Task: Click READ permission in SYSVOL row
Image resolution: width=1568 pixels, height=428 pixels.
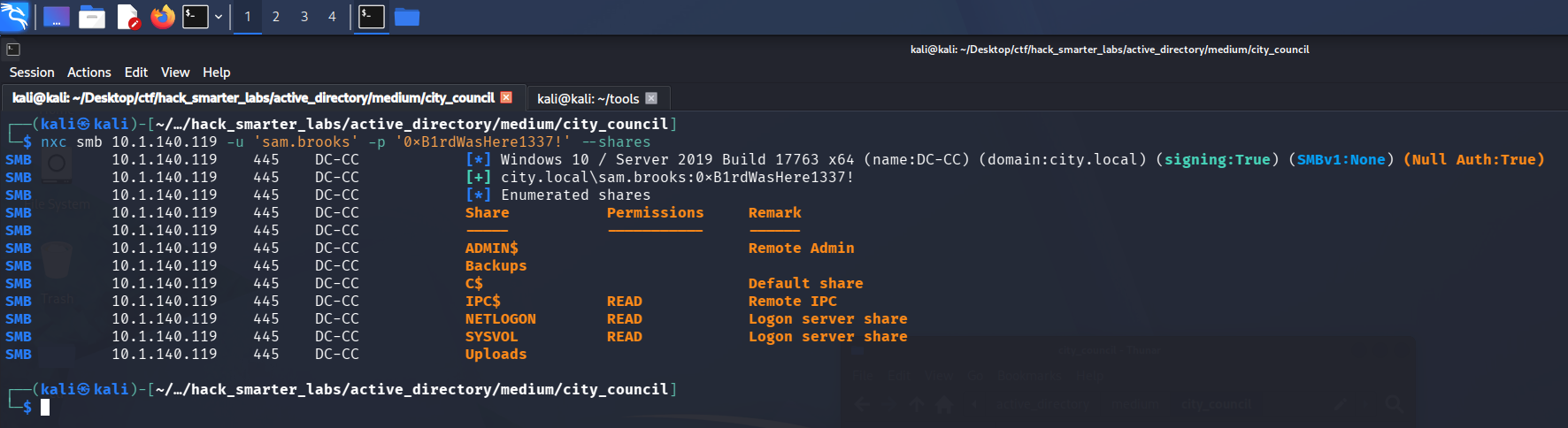Action: [x=625, y=336]
